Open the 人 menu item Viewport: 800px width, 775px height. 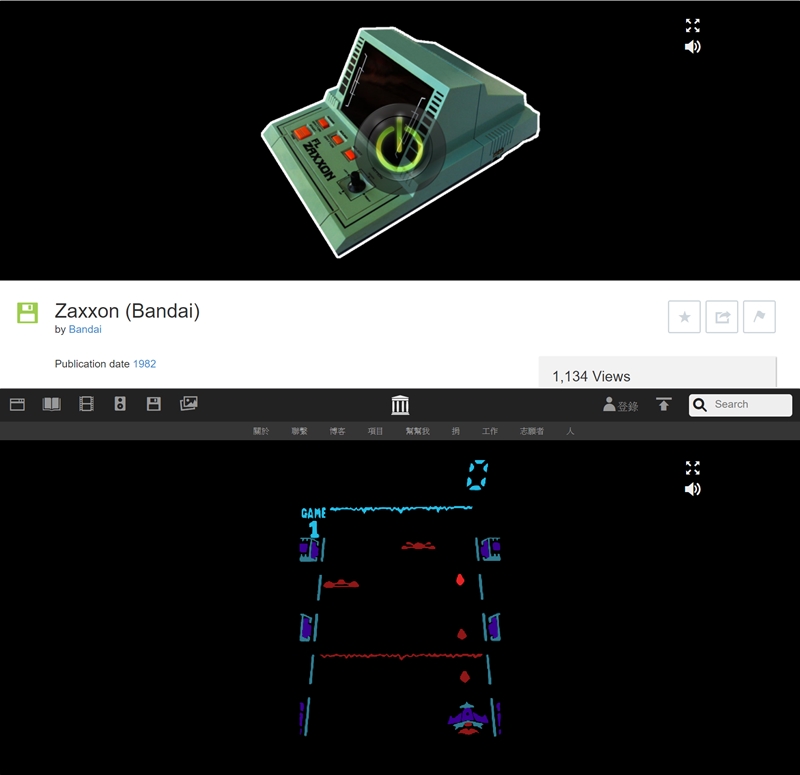[570, 431]
